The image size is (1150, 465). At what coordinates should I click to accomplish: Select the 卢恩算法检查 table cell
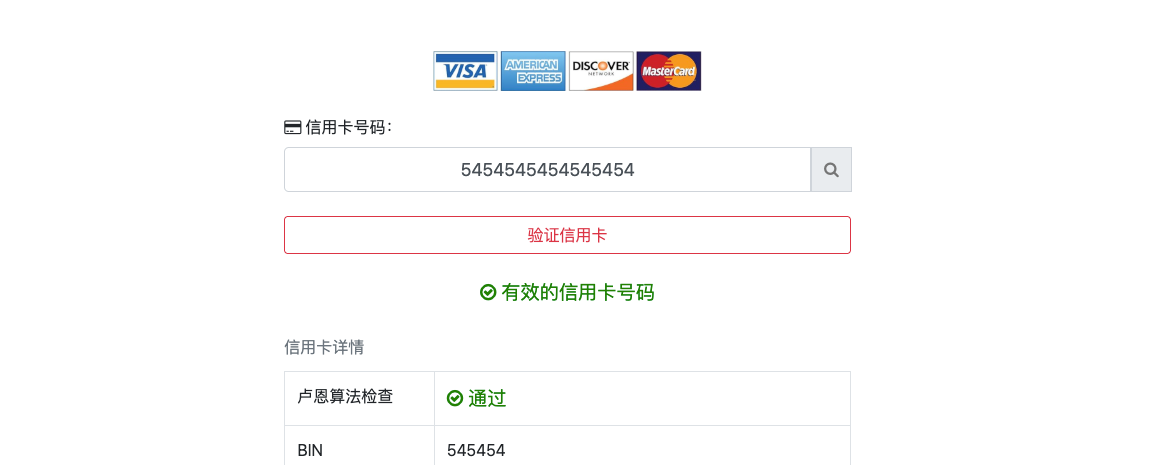[x=346, y=397]
